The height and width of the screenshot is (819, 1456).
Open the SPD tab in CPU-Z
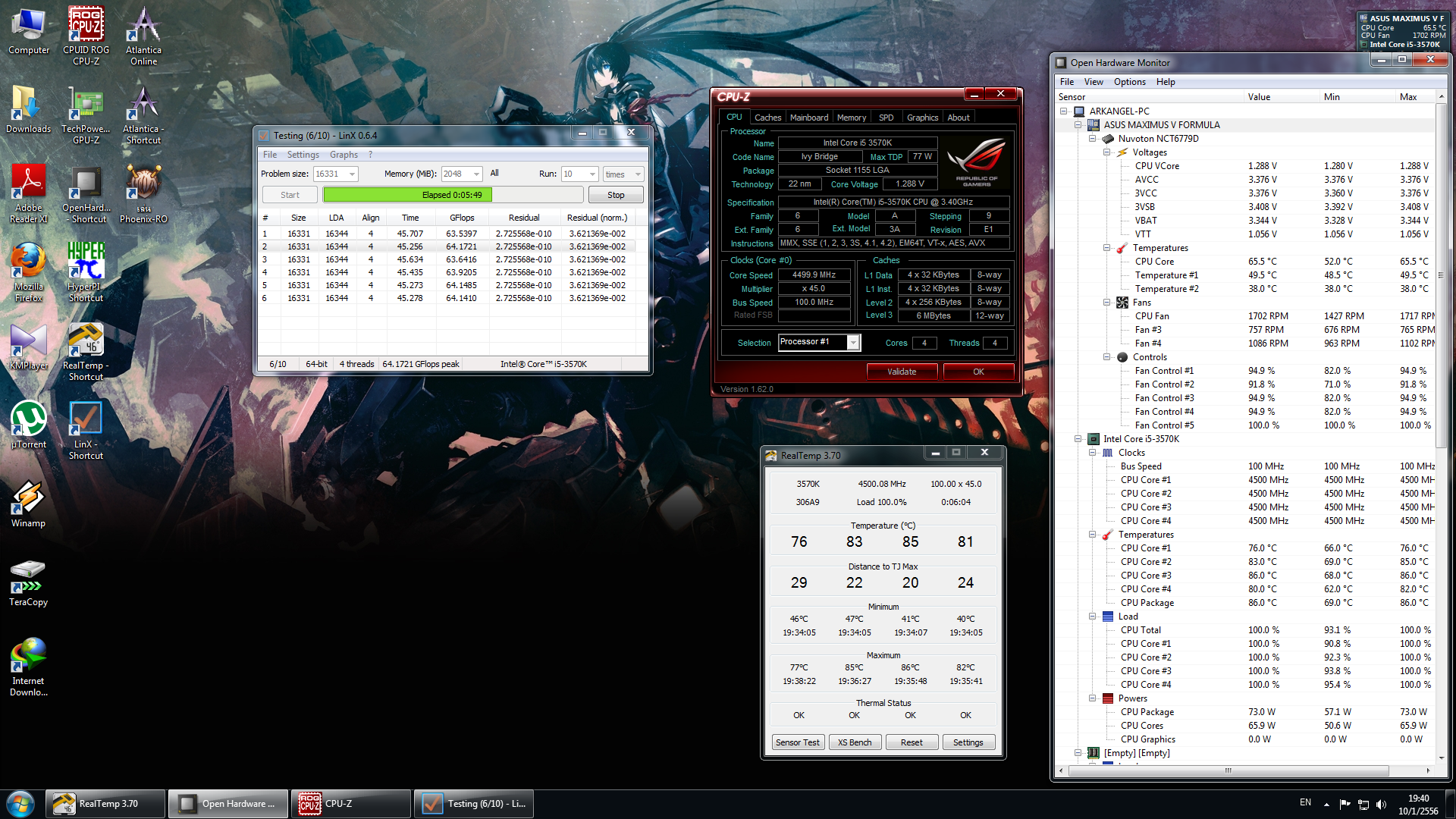coord(886,118)
